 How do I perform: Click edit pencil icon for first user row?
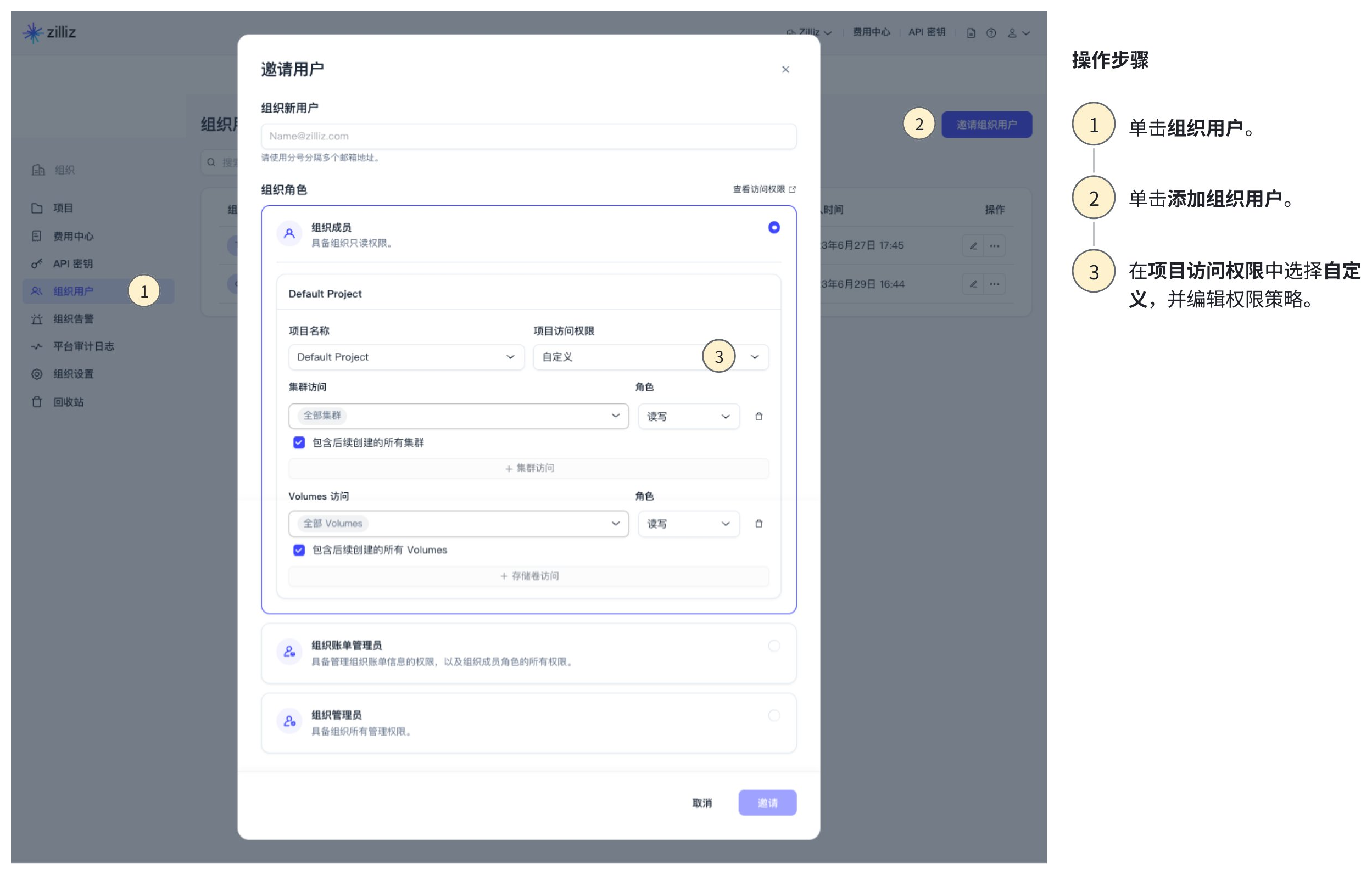tap(973, 246)
